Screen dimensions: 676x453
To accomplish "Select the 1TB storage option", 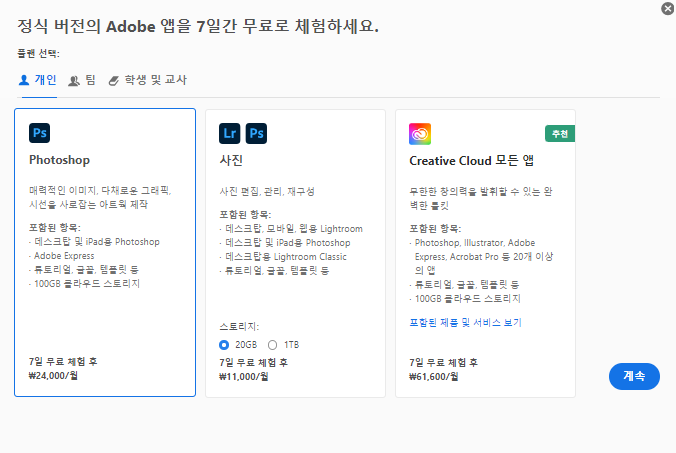I will pos(273,345).
